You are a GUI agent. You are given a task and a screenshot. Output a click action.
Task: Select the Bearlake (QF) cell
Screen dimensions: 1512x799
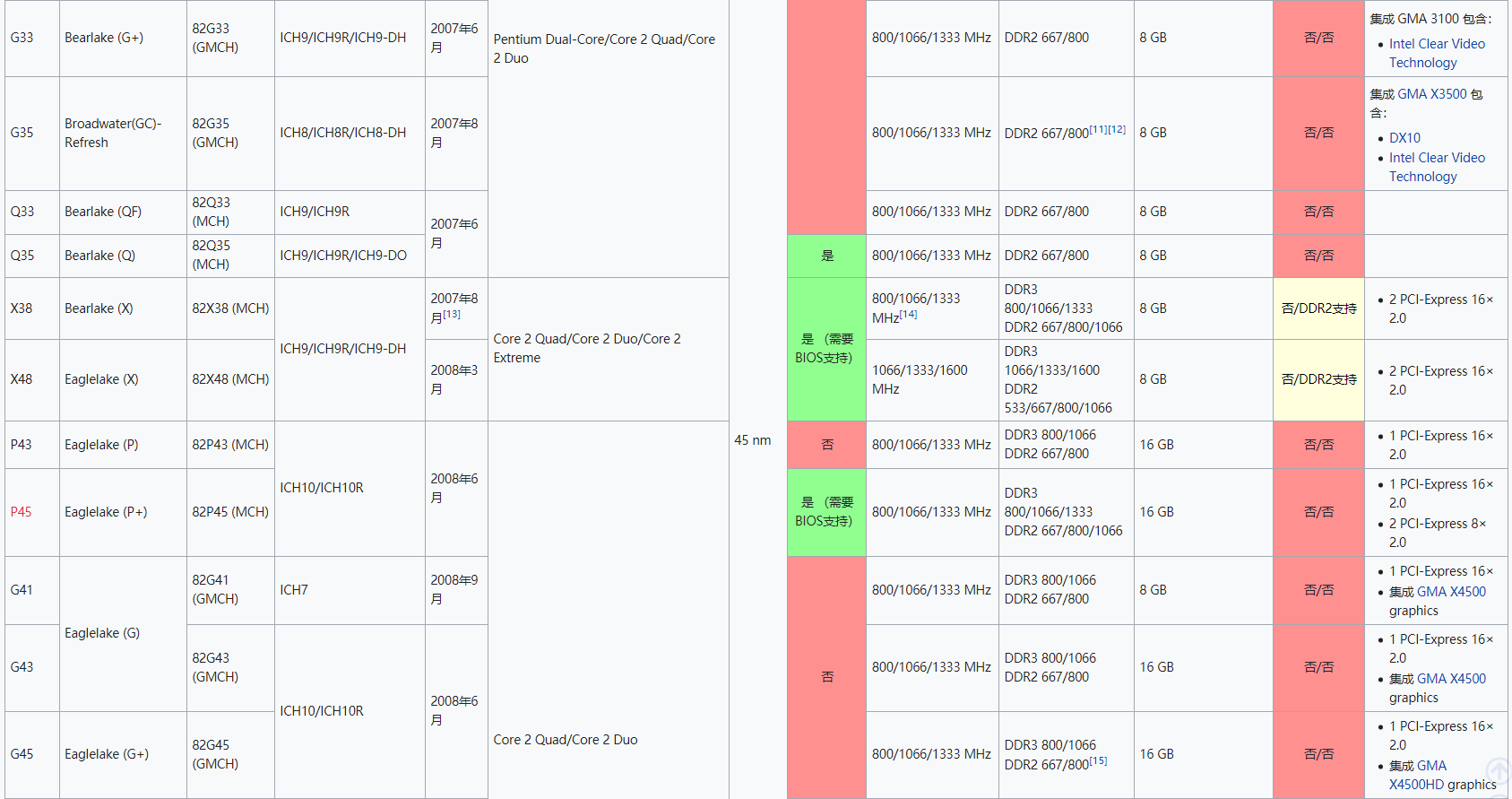(x=123, y=212)
